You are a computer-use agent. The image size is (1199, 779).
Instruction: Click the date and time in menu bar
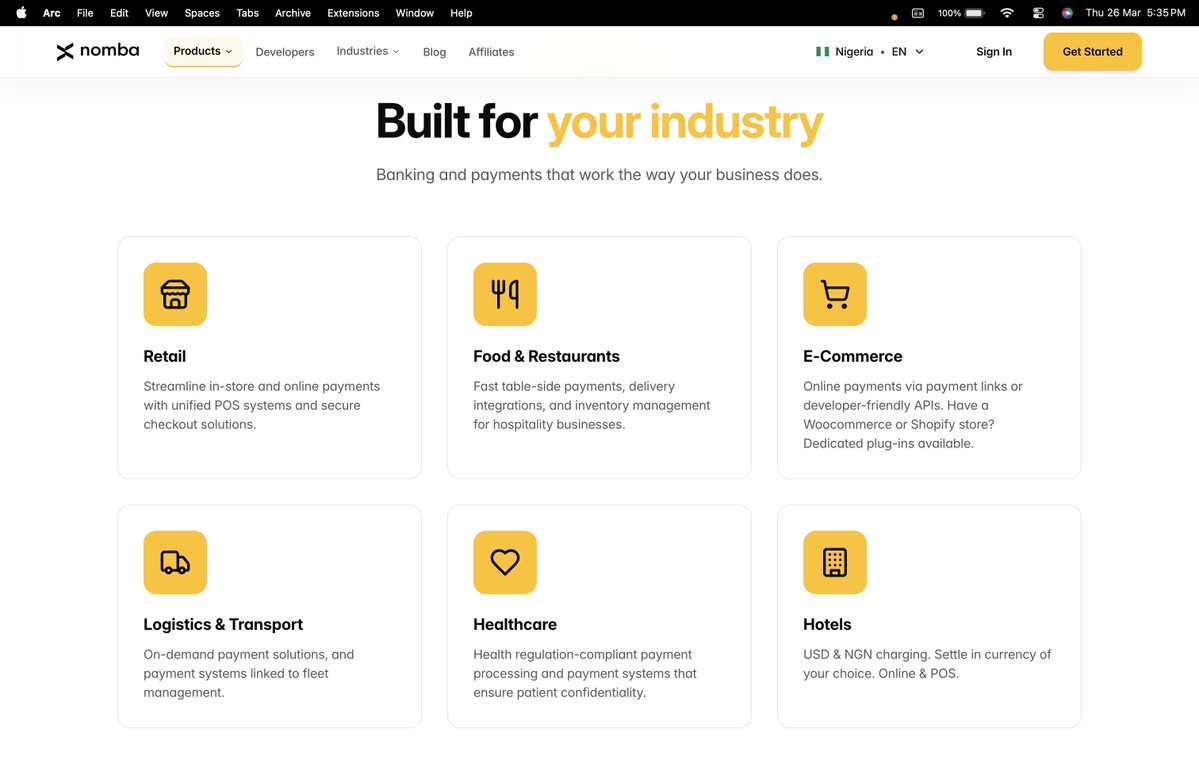pos(1135,13)
